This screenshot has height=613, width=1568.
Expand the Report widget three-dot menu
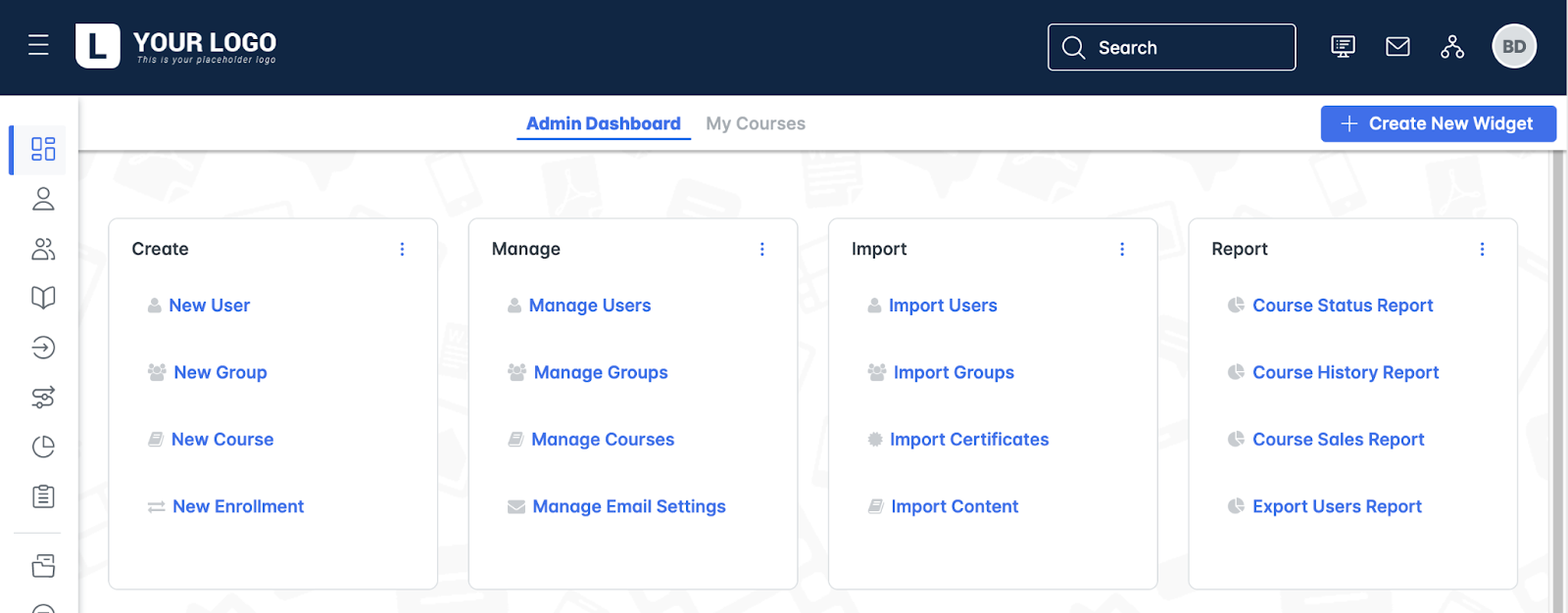click(1482, 250)
